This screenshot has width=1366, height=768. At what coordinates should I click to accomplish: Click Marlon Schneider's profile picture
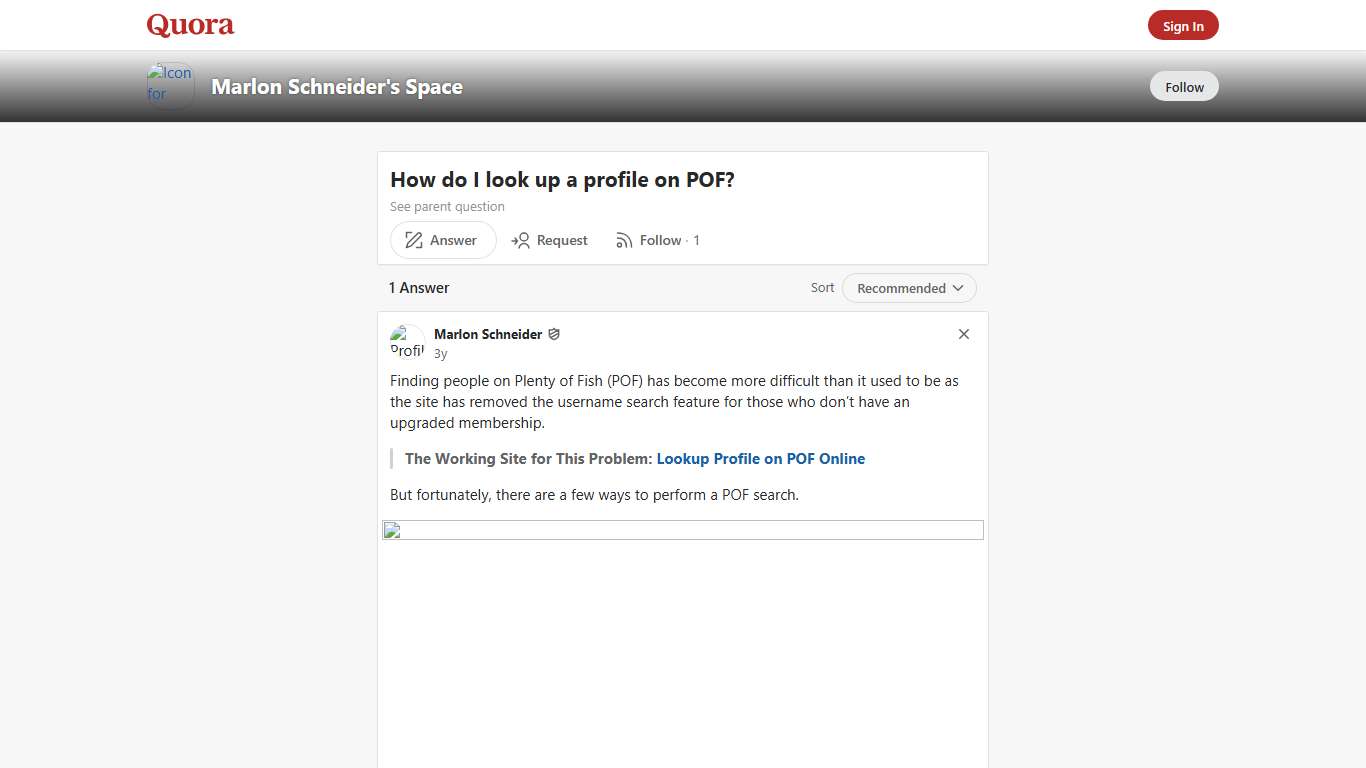pos(407,341)
